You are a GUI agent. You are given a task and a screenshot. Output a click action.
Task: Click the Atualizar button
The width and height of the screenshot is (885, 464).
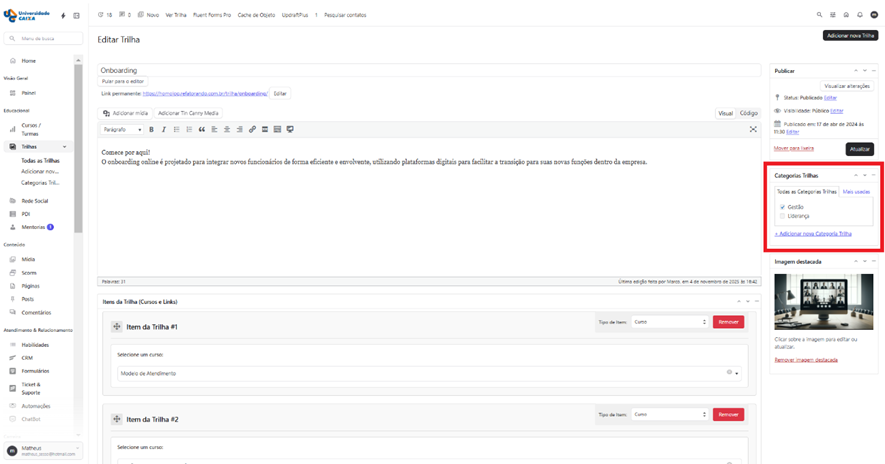(859, 148)
